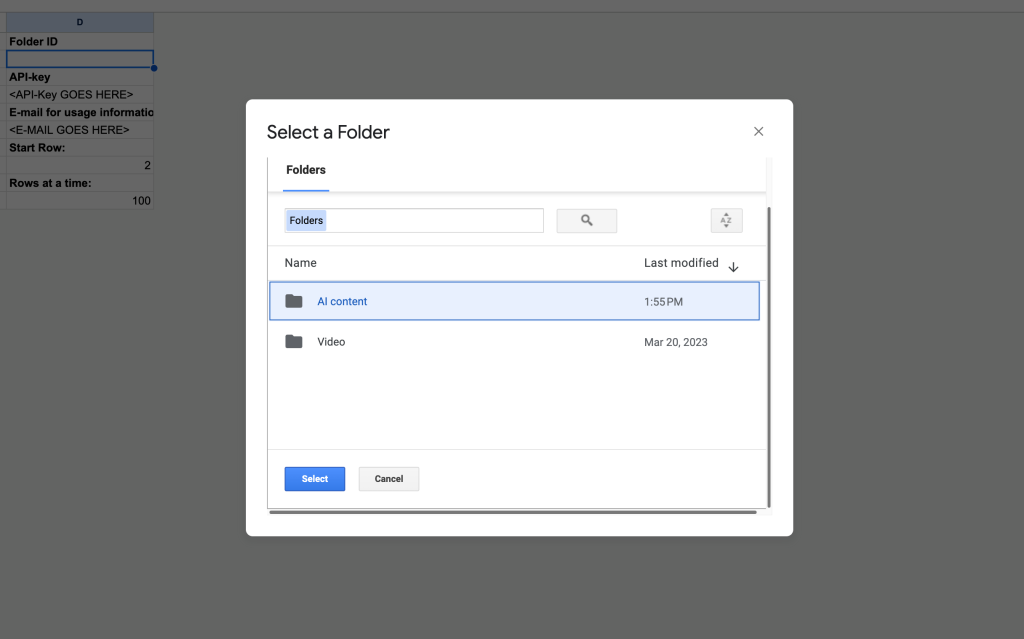The image size is (1024, 639).
Task: Click the dialog's vertical scrollbar
Action: coord(768,350)
